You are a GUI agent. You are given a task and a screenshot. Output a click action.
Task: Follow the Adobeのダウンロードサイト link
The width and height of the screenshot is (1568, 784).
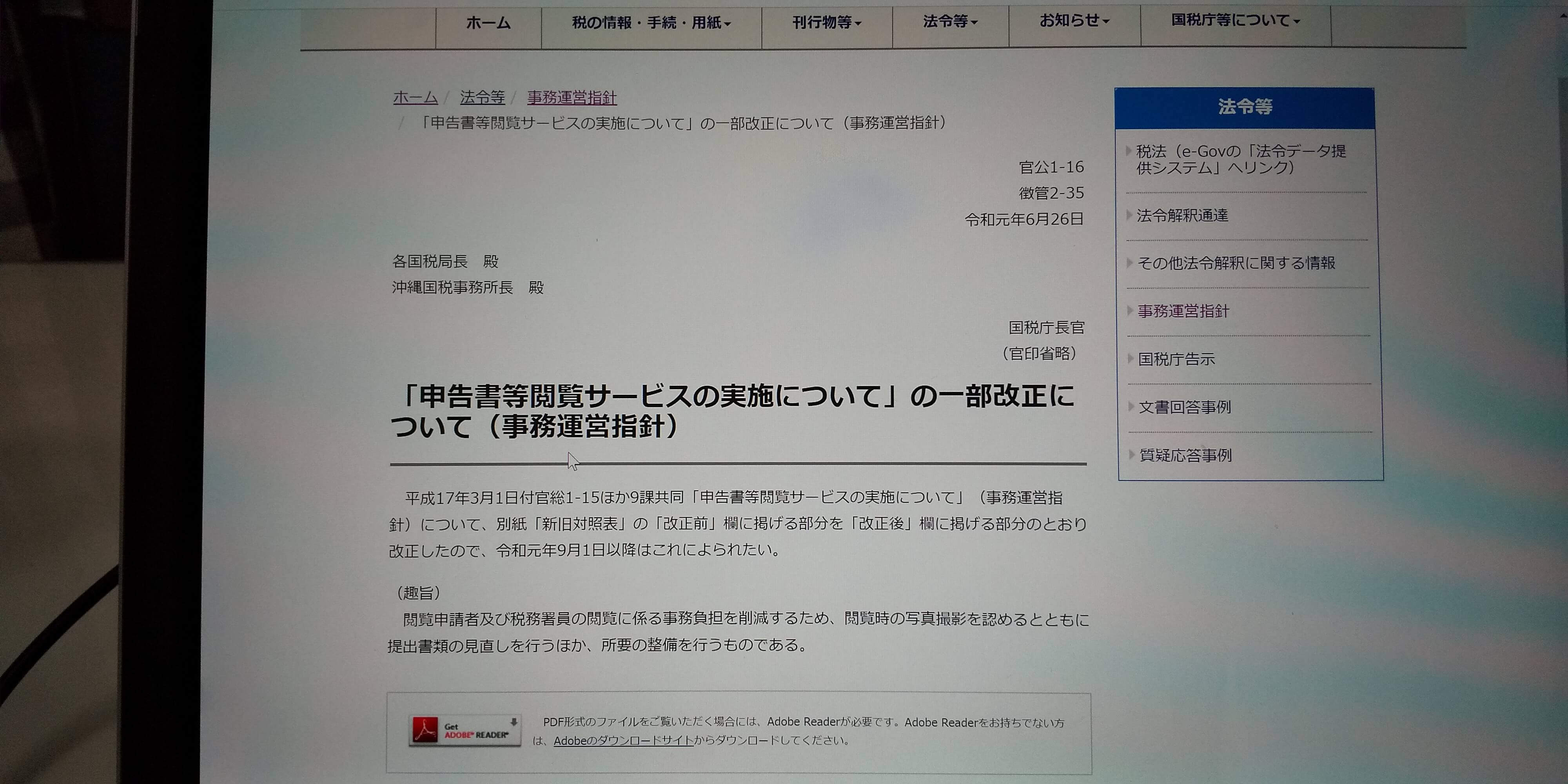pyautogui.click(x=623, y=741)
